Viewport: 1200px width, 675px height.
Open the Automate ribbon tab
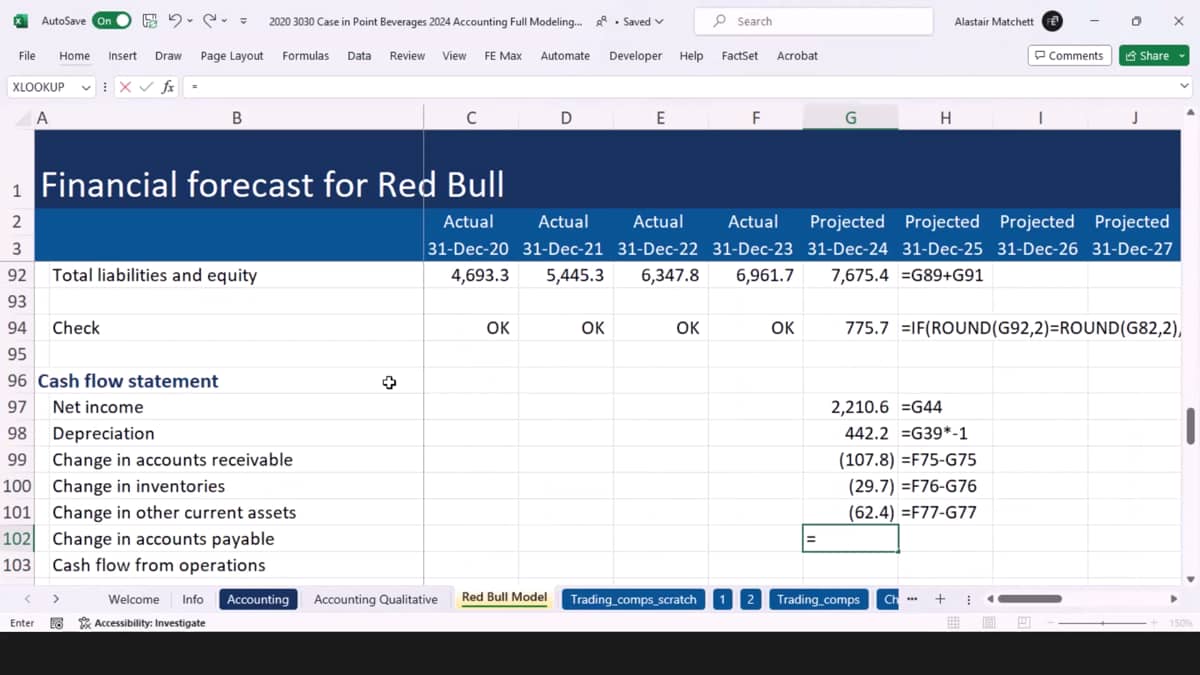565,56
